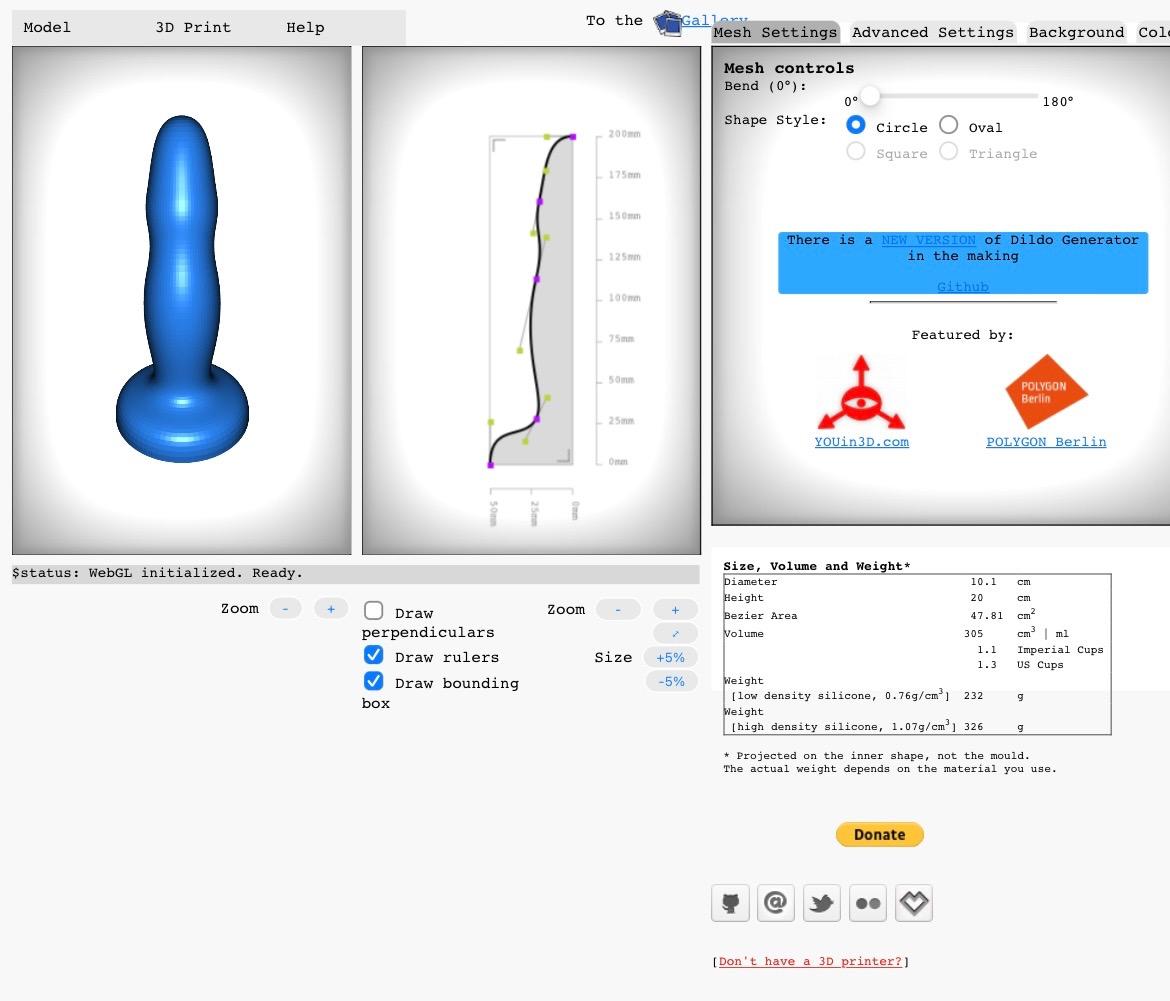The width and height of the screenshot is (1170, 1001).
Task: Click the heart diamond icon button
Action: pyautogui.click(x=914, y=903)
